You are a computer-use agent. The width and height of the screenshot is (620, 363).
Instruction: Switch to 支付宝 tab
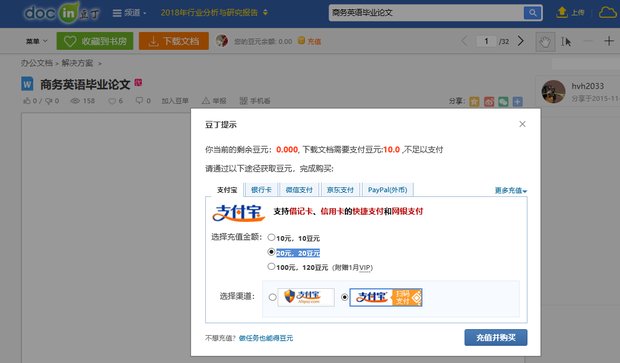(x=227, y=190)
